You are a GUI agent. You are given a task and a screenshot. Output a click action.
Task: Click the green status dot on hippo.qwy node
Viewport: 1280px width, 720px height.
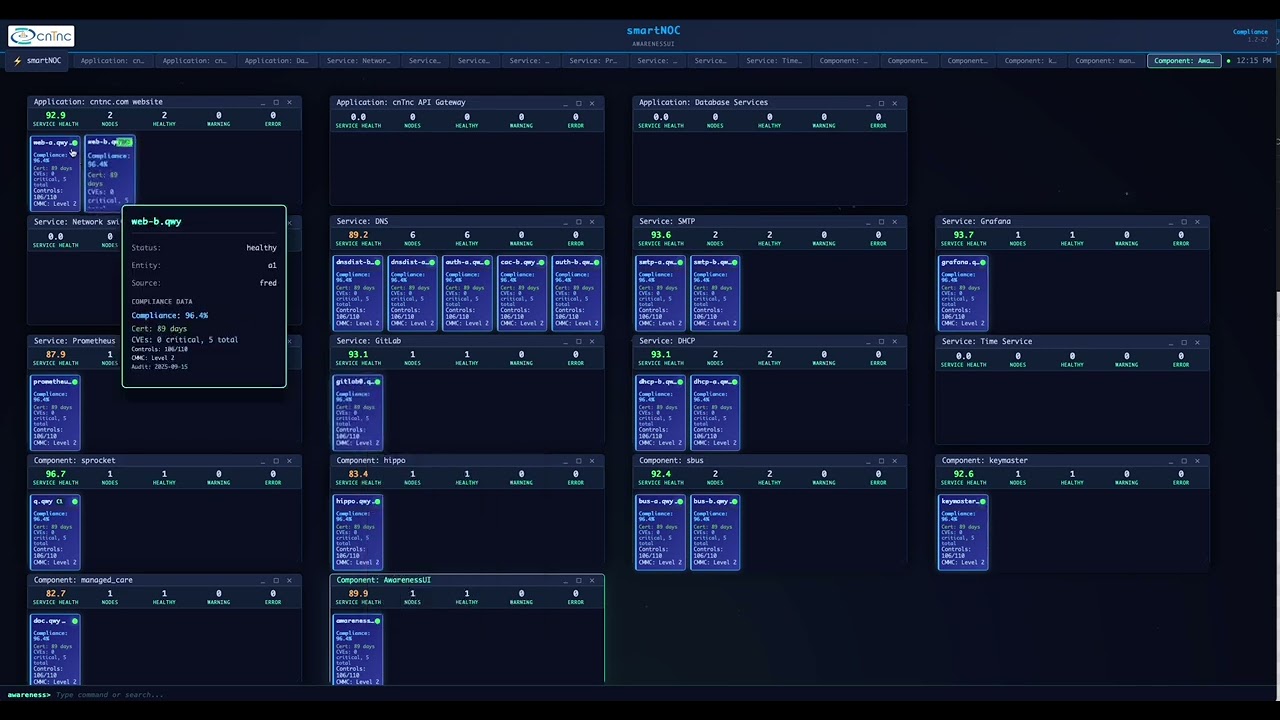[376, 501]
